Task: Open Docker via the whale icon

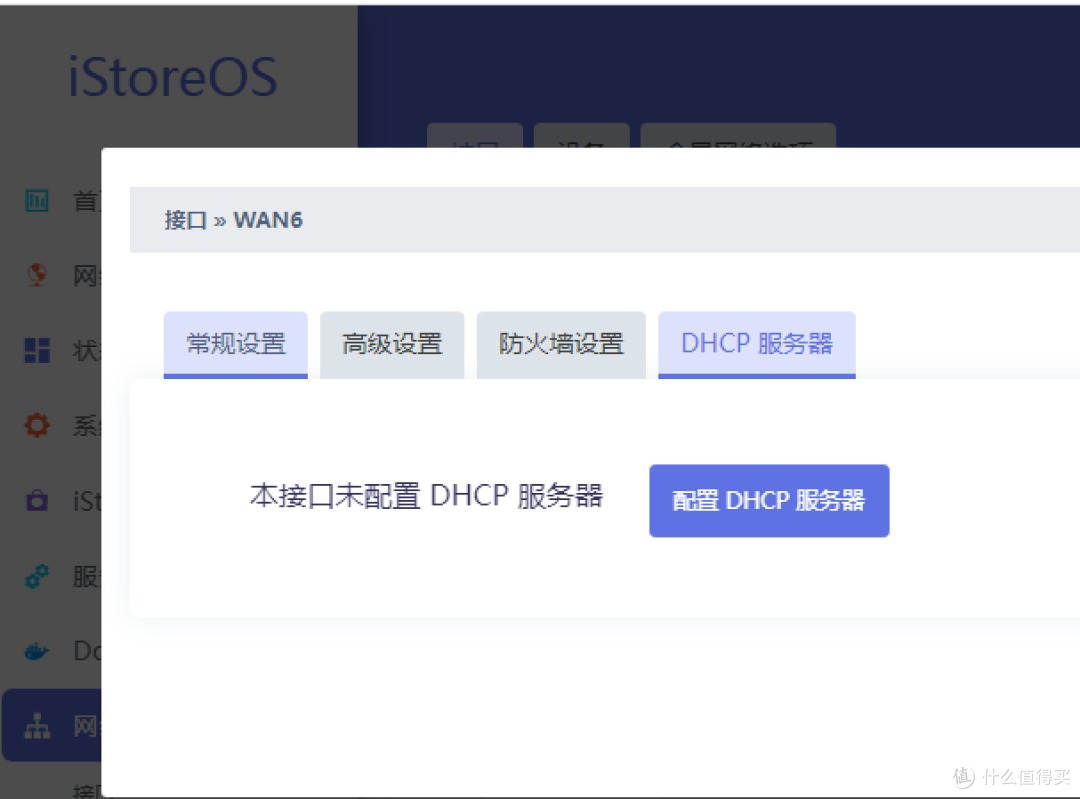Action: (x=37, y=650)
